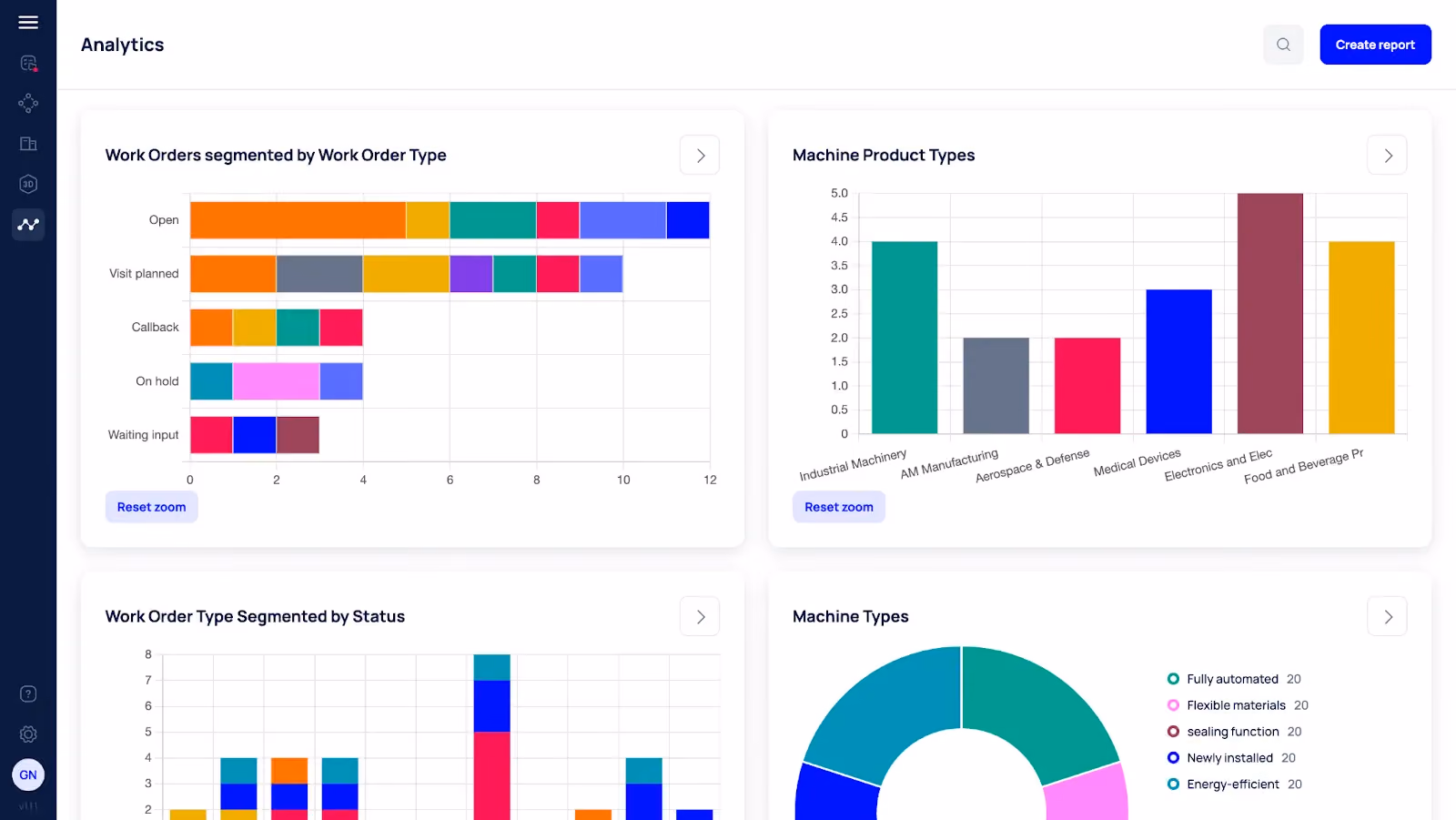This screenshot has width=1456, height=820.
Task: Click the 'Machine Types' card title
Action: click(850, 617)
